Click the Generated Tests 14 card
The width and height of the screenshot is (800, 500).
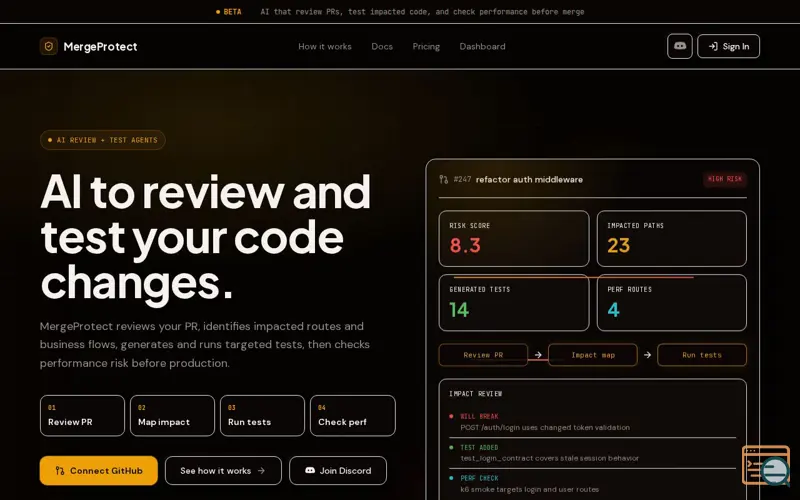click(x=514, y=303)
